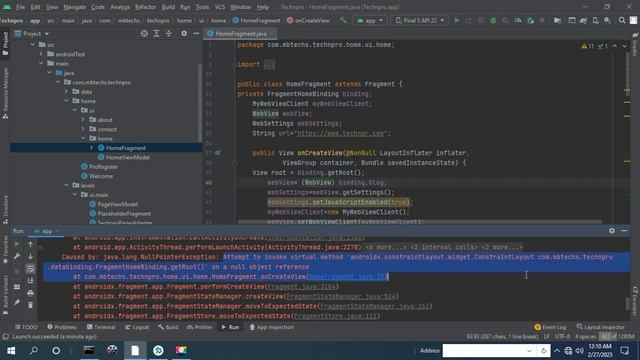Expand the contact package
The height and width of the screenshot is (360, 640).
83,129
